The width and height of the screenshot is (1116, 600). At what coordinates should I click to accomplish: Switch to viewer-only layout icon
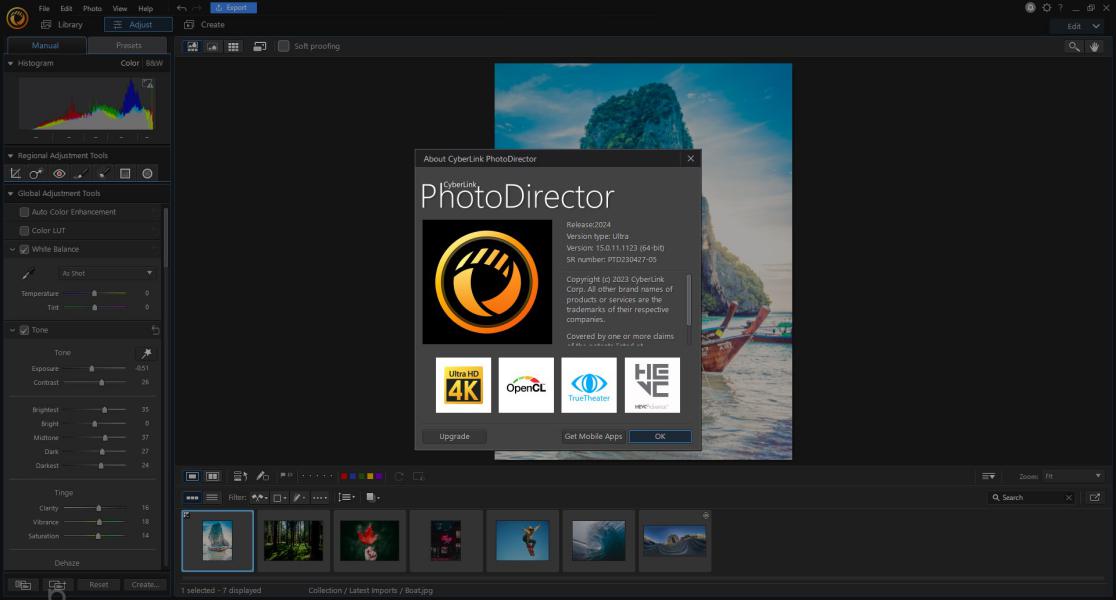(213, 46)
